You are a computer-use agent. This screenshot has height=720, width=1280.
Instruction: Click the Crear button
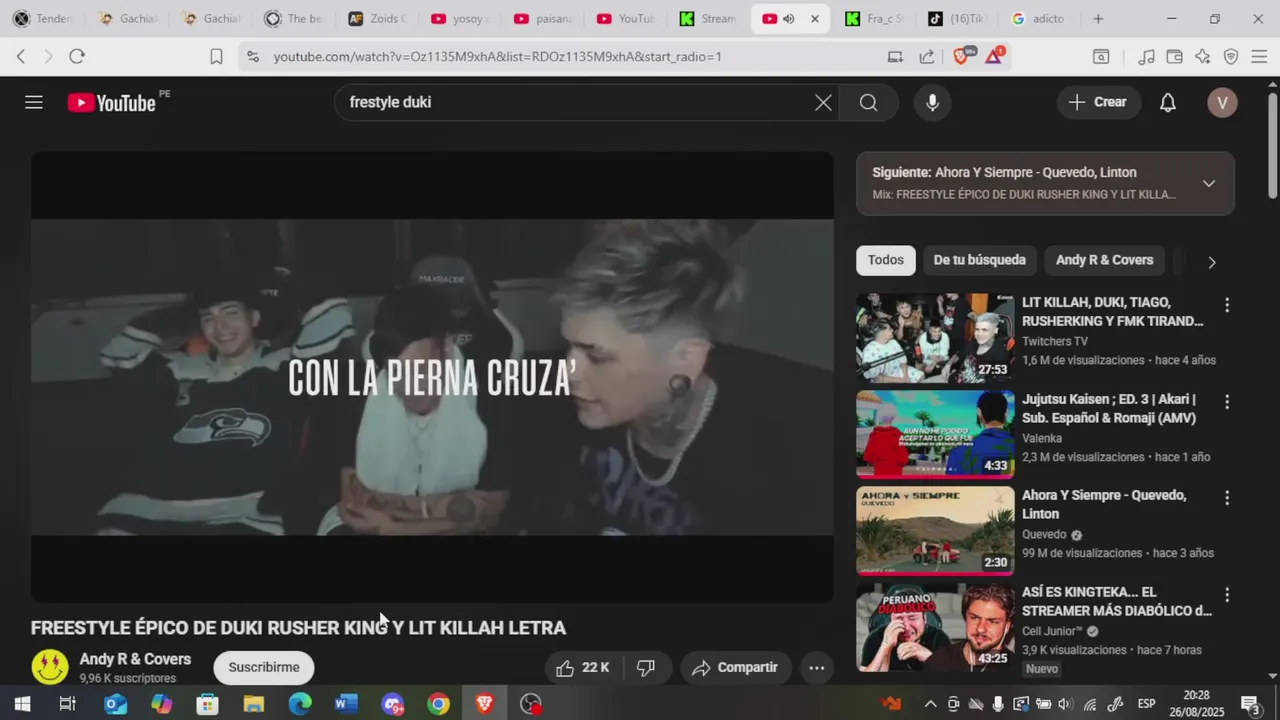coord(1099,102)
